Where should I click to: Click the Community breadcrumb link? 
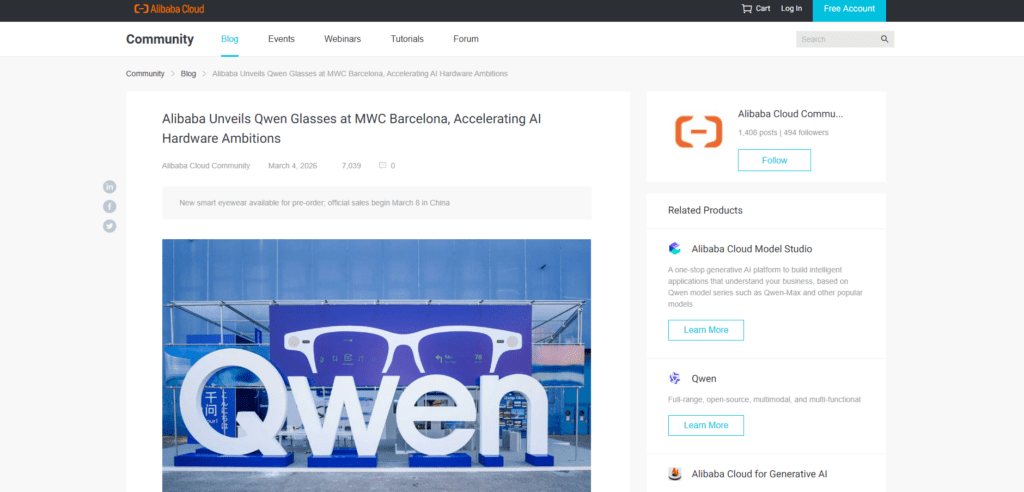[x=145, y=74]
